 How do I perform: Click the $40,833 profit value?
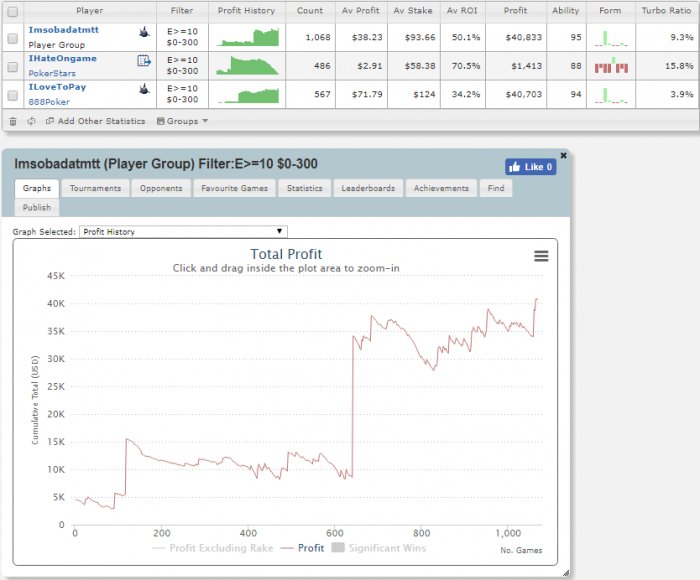(524, 38)
